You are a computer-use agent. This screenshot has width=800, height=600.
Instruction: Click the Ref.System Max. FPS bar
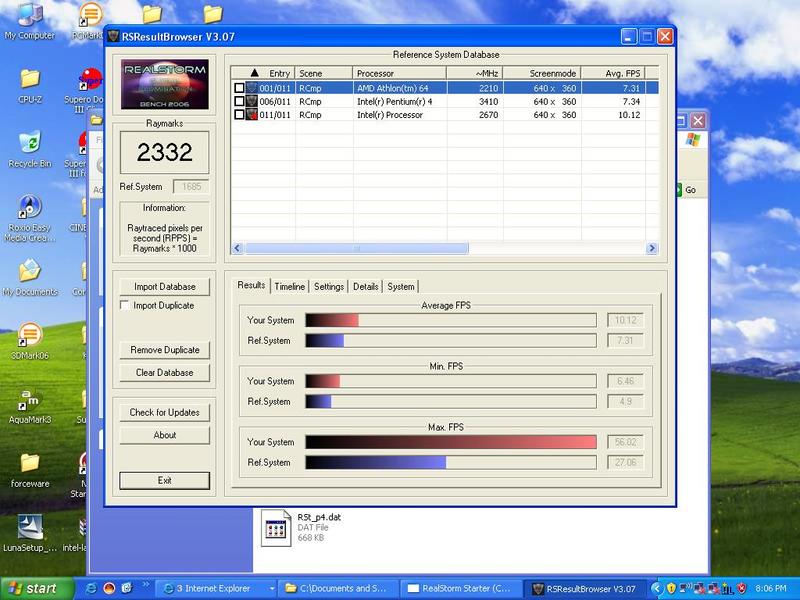[451, 462]
